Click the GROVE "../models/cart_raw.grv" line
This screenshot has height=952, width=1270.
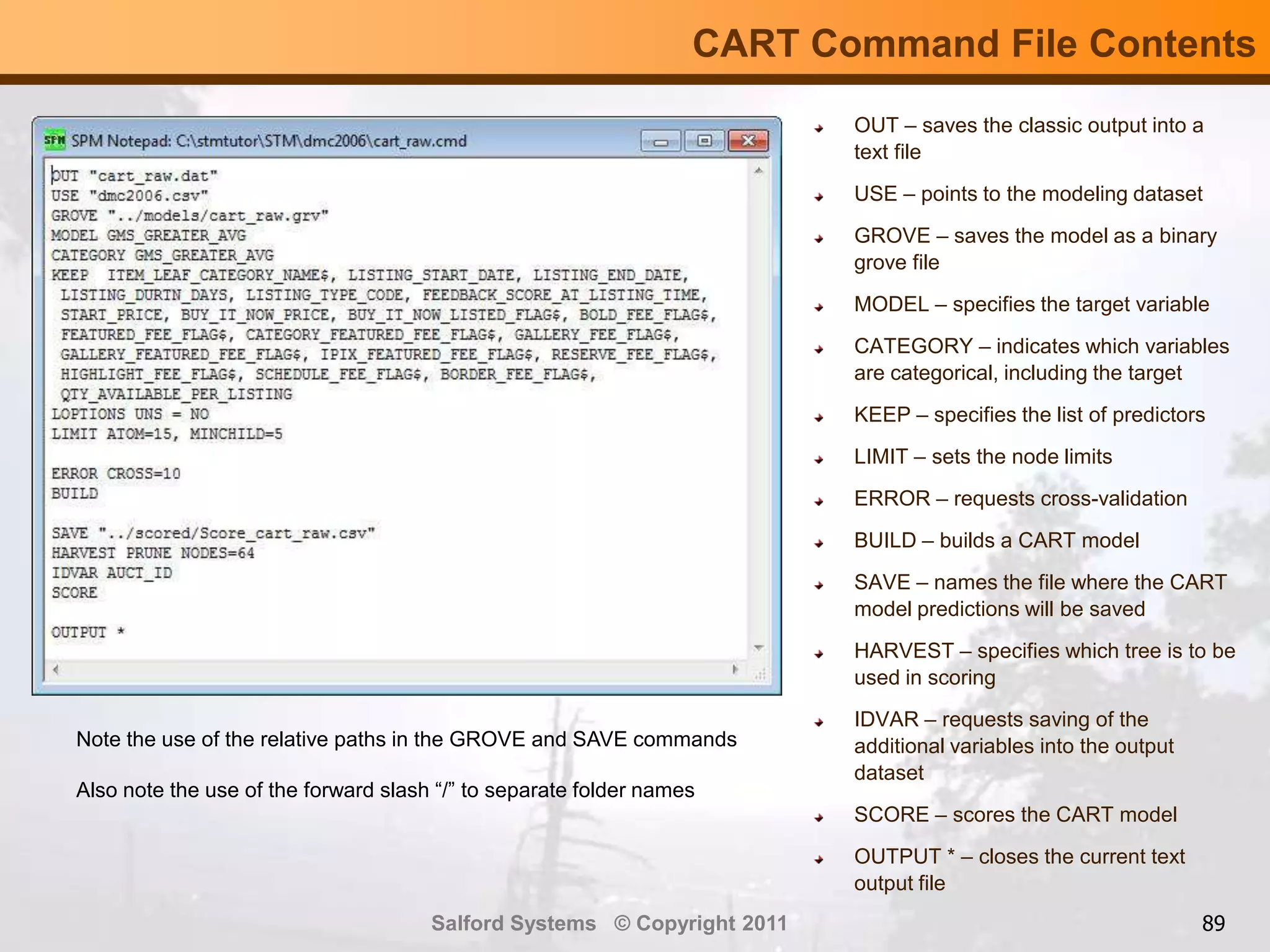tap(190, 216)
